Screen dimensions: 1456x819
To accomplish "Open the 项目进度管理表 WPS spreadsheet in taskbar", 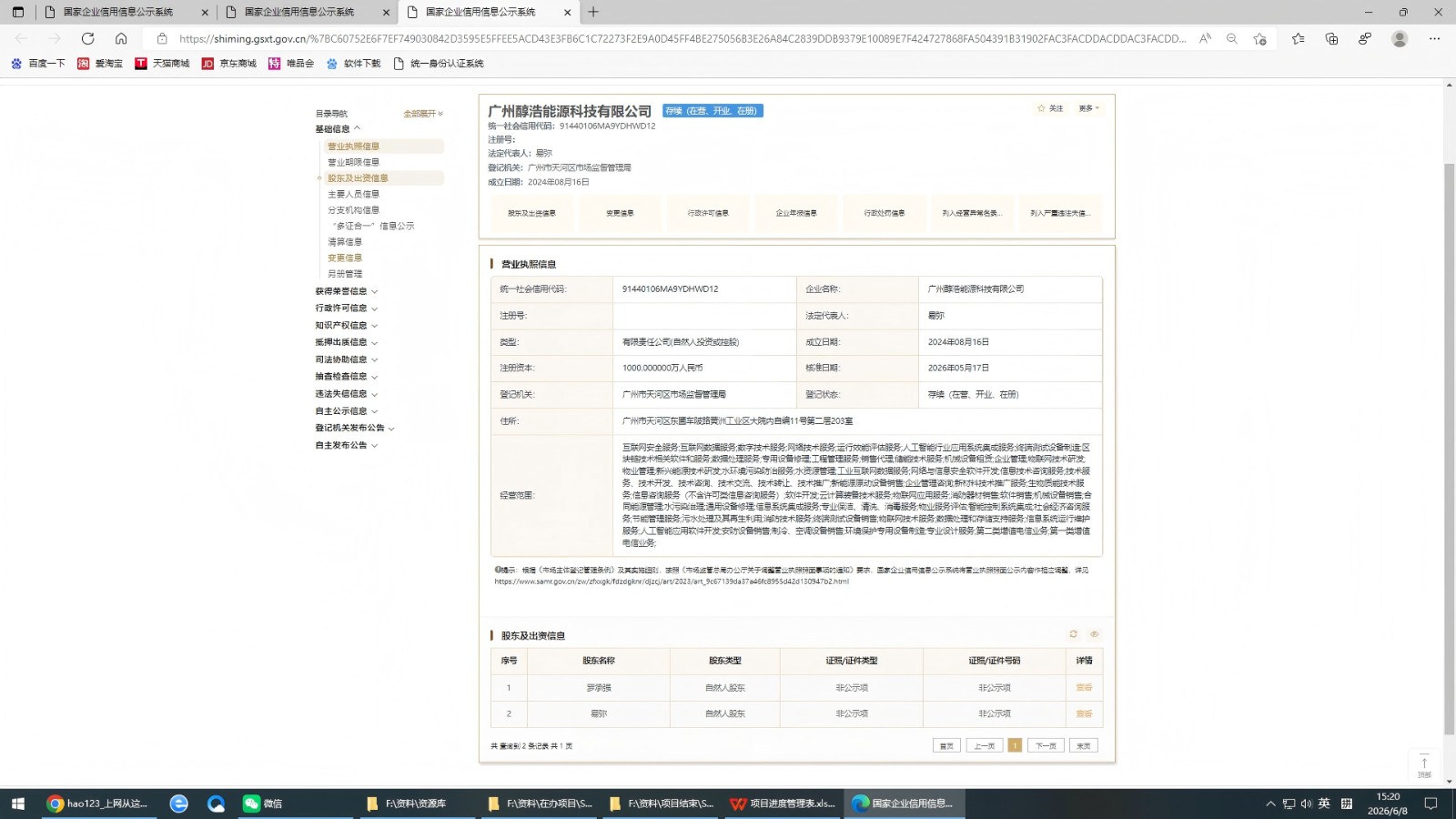I will click(x=784, y=804).
